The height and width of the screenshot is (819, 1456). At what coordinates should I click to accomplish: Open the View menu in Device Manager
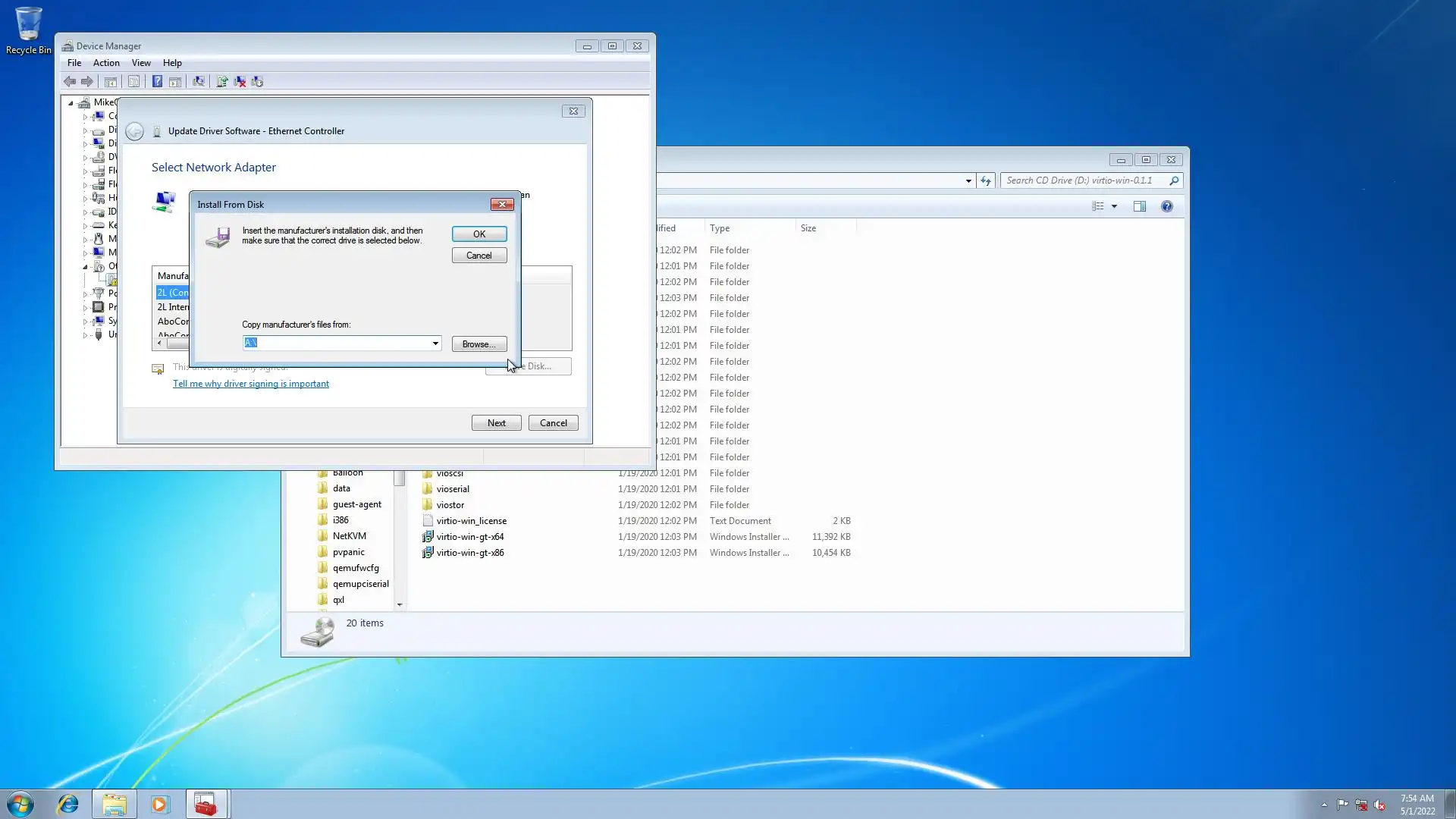pos(141,63)
